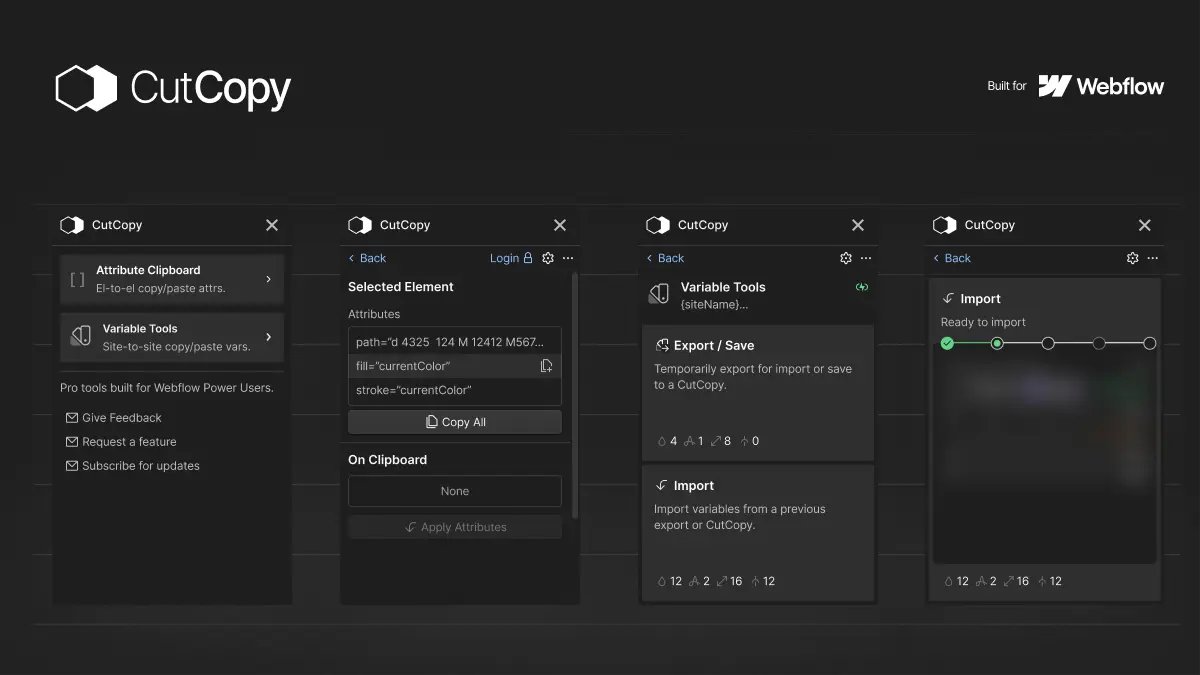Click the {siteName}... text under Variable Tools
Screen dimensions: 1200x675
(714, 304)
